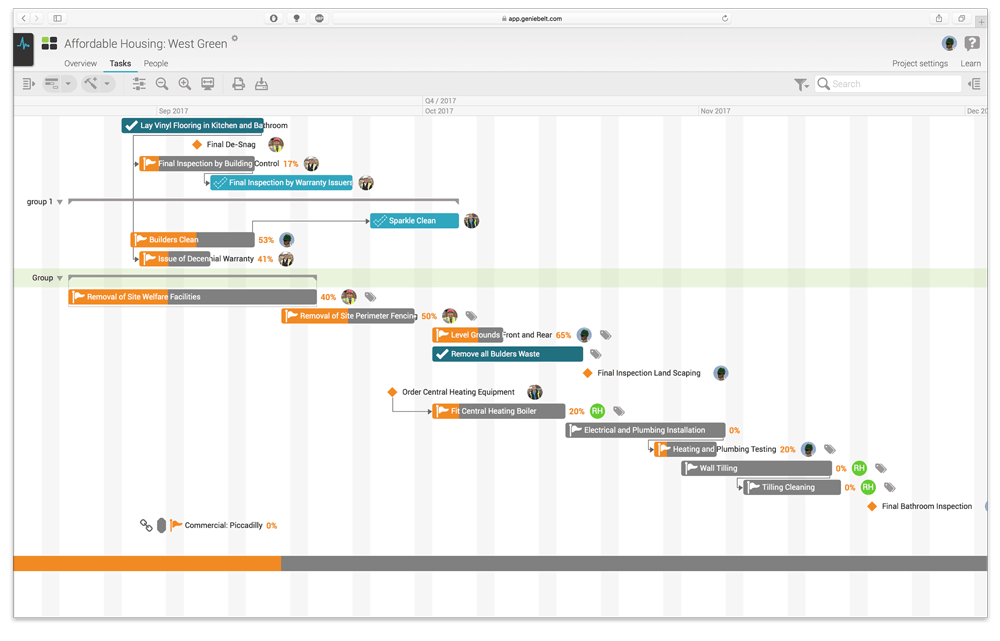The image size is (1000, 641).
Task: Open the right side panel icon near search
Action: click(x=977, y=84)
